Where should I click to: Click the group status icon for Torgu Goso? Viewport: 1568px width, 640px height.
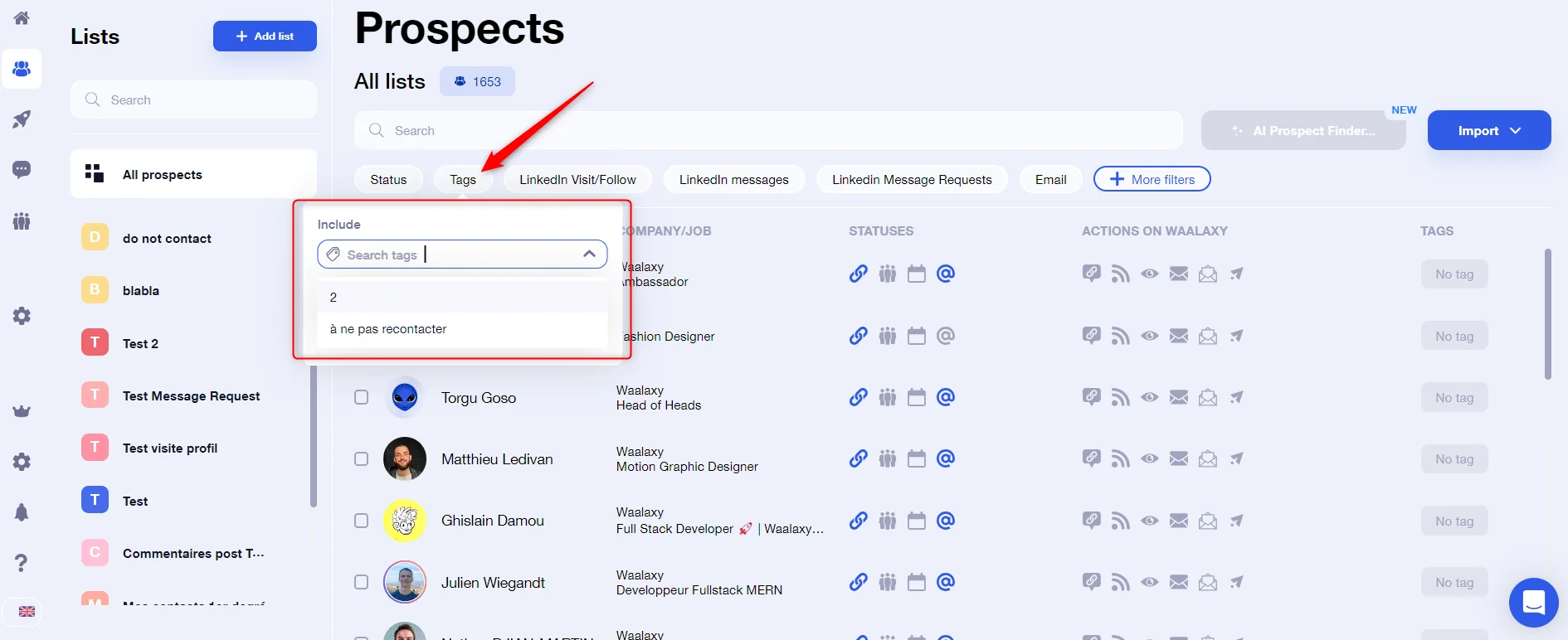(x=888, y=397)
